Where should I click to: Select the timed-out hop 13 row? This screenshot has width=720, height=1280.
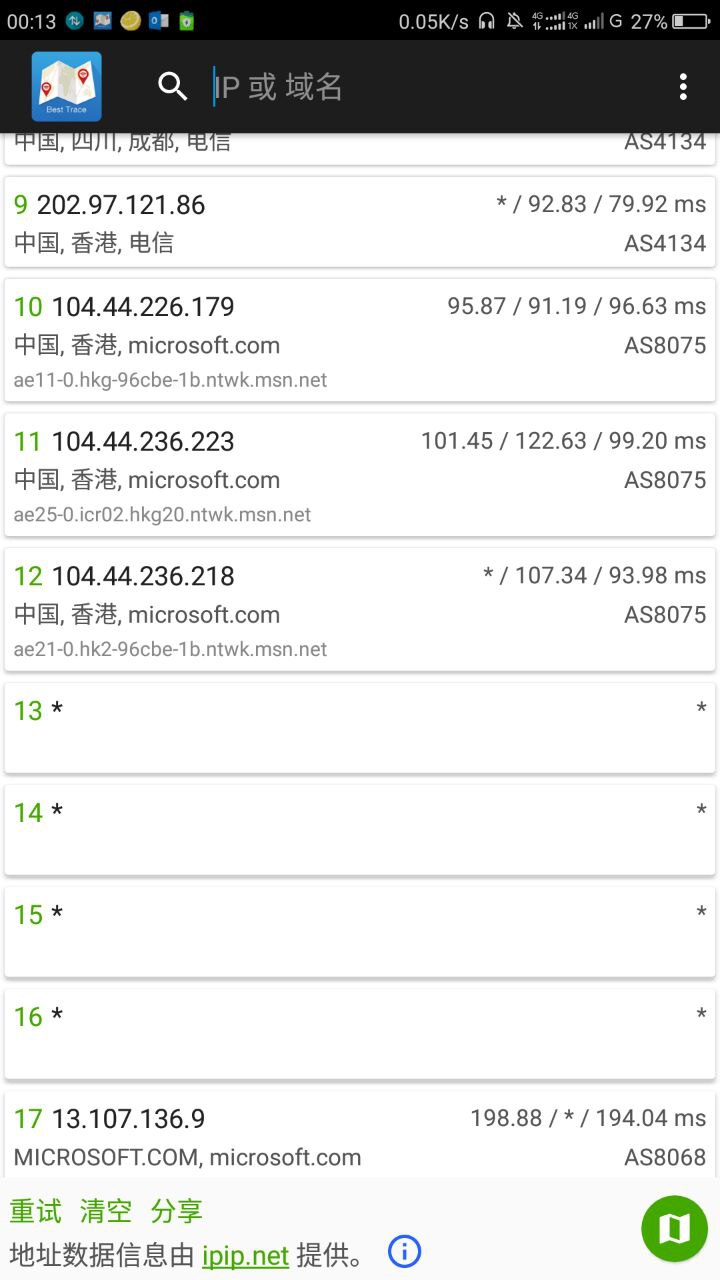[x=360, y=727]
